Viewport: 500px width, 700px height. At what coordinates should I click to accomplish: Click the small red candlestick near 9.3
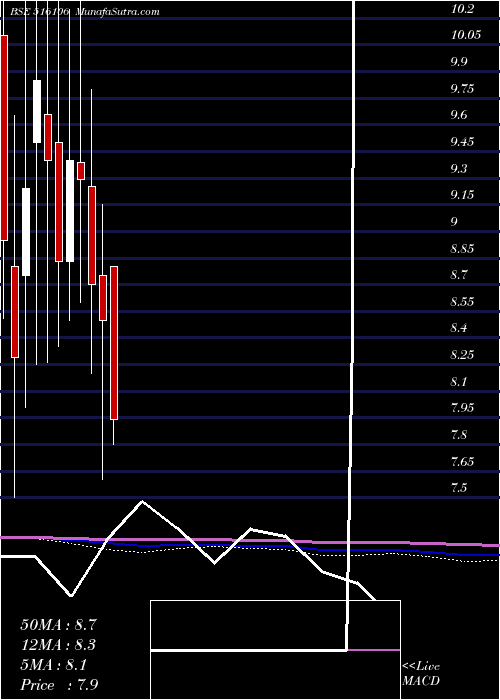coord(81,171)
